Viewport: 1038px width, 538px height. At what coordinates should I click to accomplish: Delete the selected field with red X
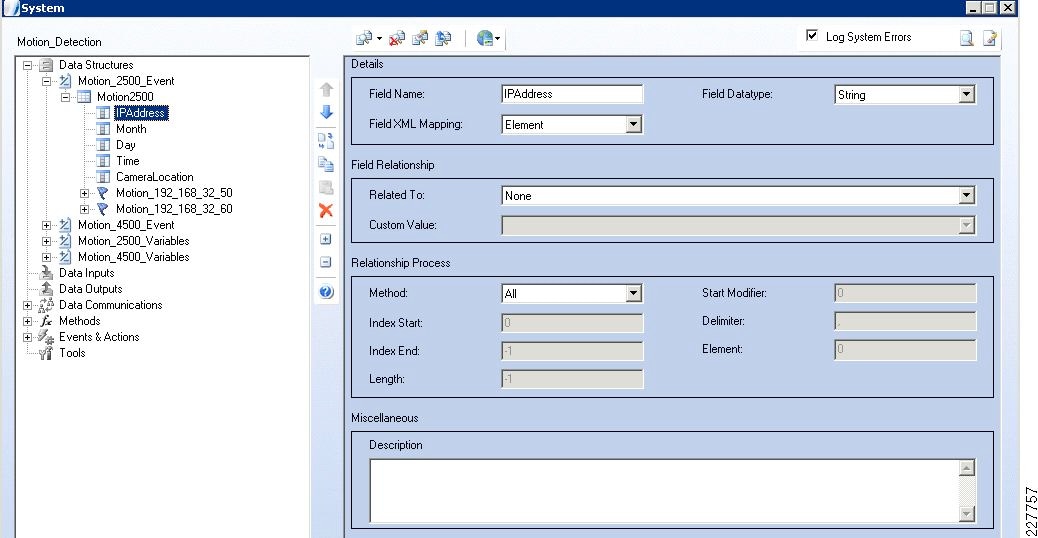click(x=326, y=210)
